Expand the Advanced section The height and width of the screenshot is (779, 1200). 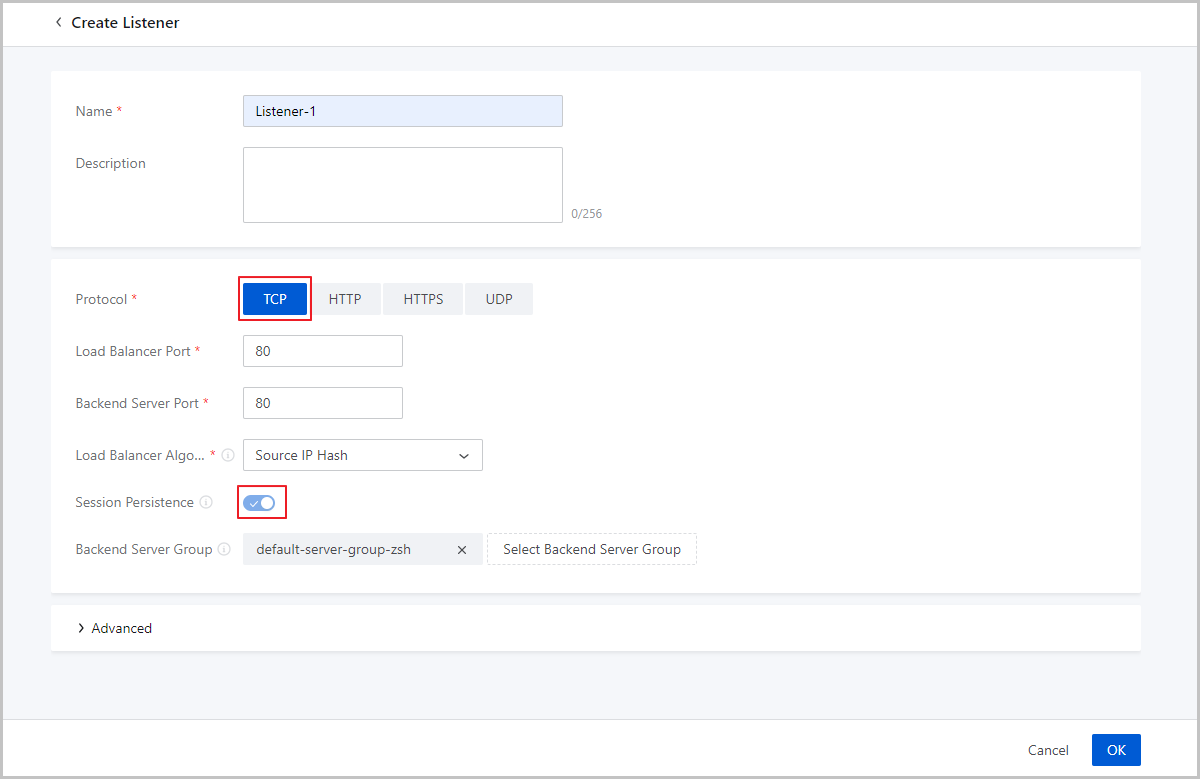(121, 628)
